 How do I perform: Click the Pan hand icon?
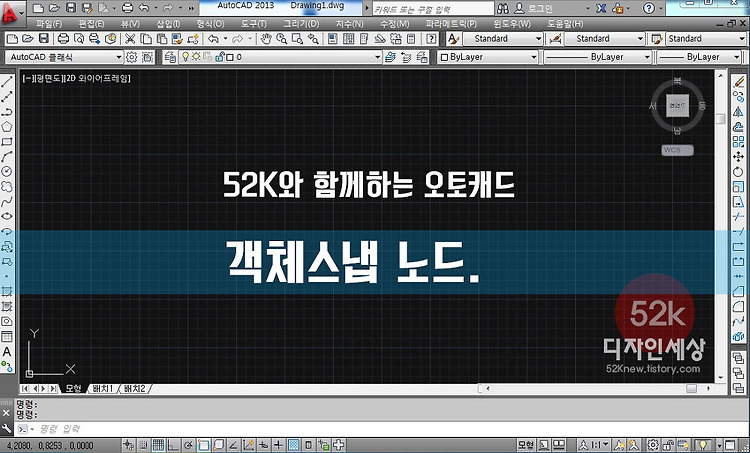point(266,39)
